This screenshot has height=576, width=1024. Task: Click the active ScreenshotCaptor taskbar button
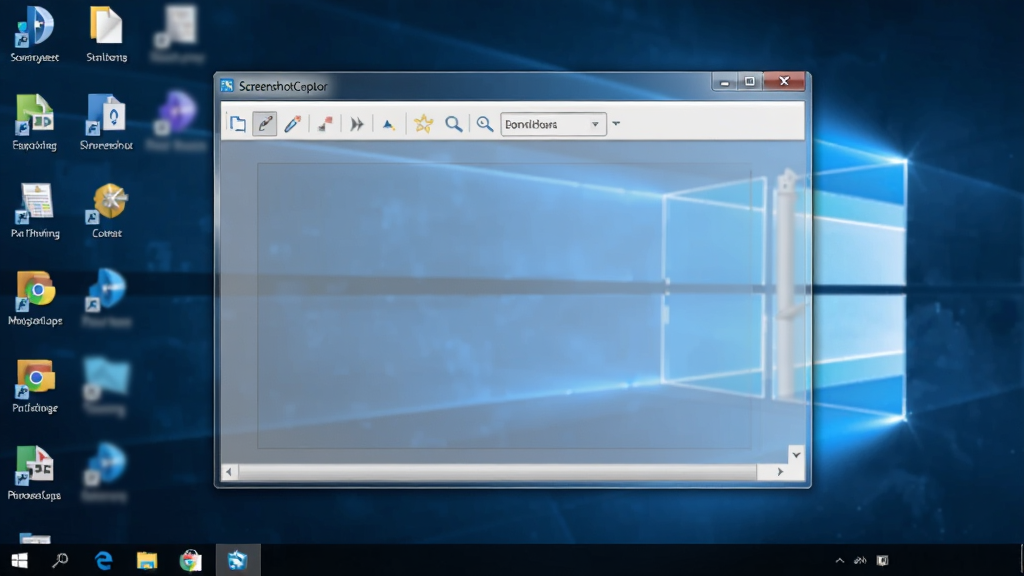(238, 560)
